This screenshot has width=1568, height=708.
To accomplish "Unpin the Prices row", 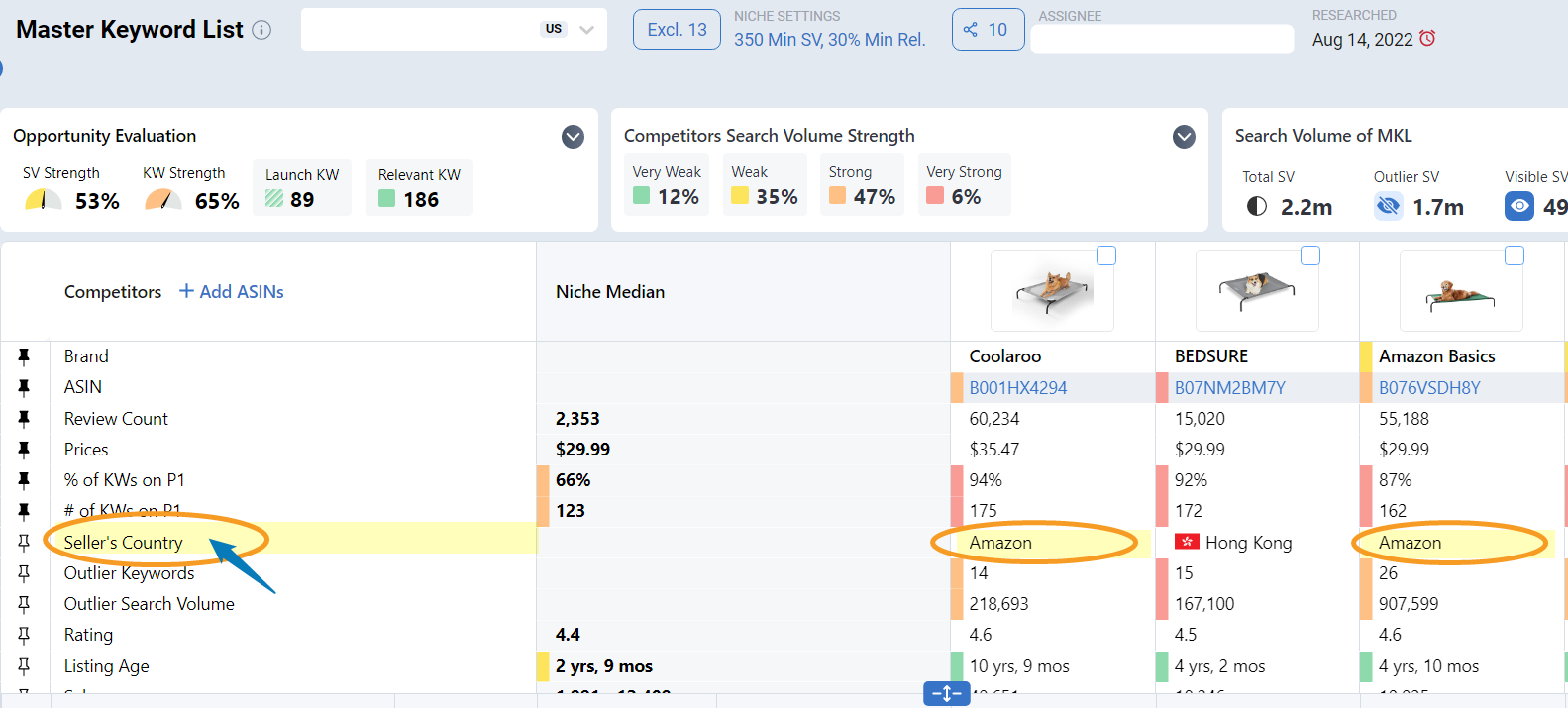I will click(x=24, y=450).
